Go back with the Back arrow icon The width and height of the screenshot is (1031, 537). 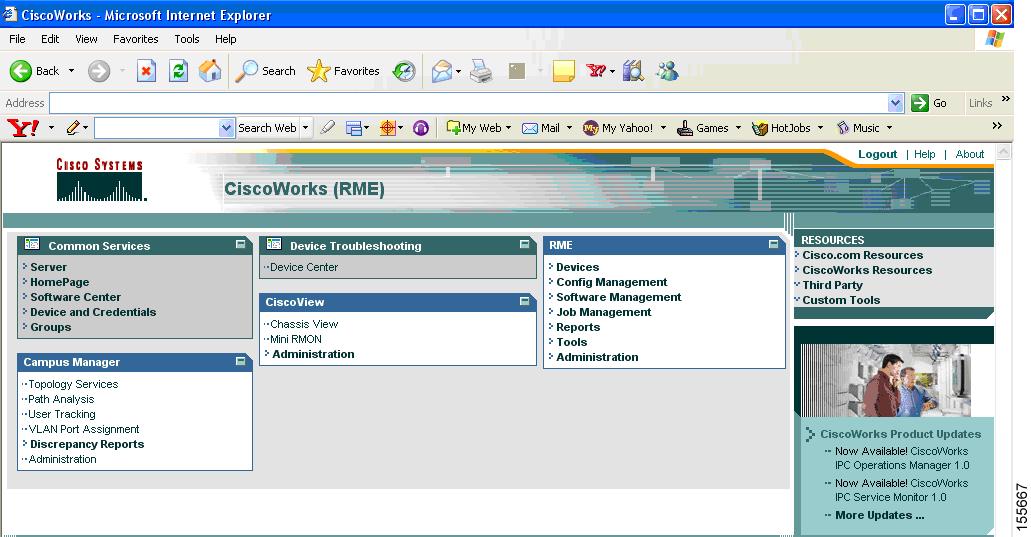coord(20,70)
